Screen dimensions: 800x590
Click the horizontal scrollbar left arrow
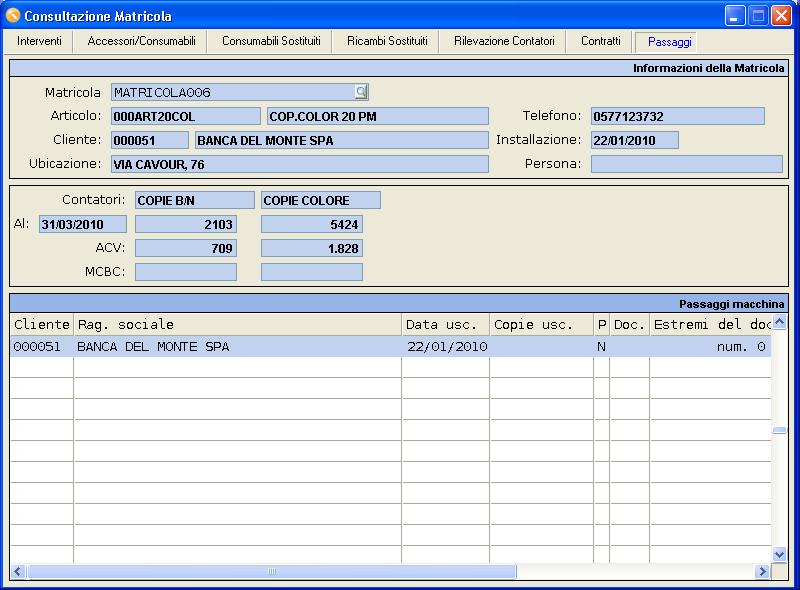coord(18,572)
